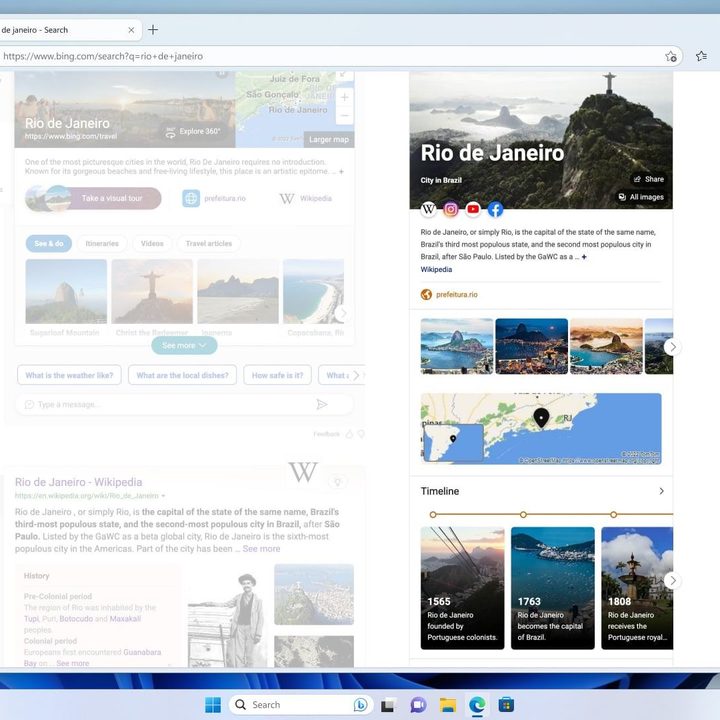Screen dimensions: 720x720
Task: Select the Videos tab
Action: tap(152, 243)
